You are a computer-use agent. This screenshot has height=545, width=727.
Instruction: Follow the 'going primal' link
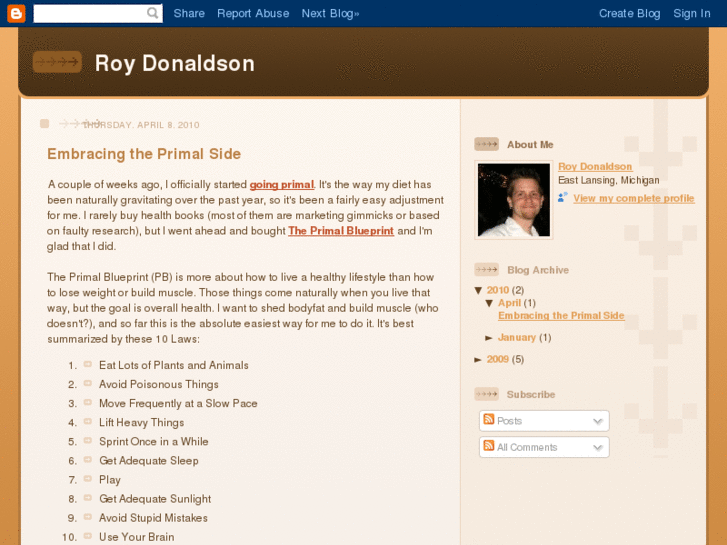point(282,185)
